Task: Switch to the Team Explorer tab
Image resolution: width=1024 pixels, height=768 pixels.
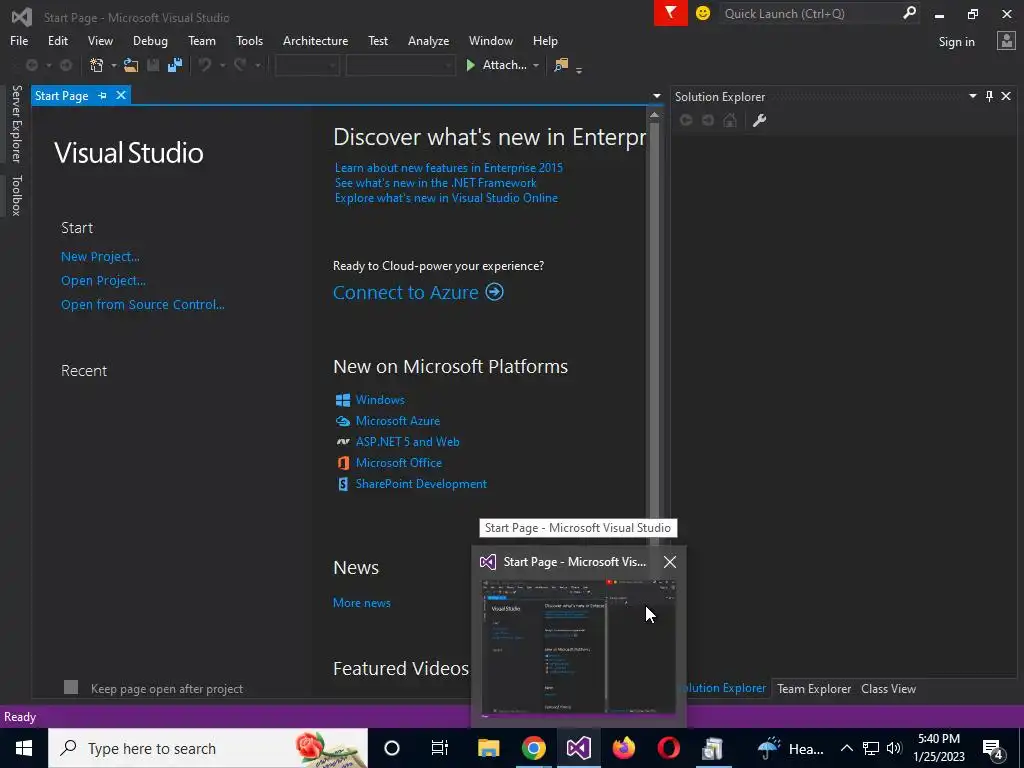Action: click(814, 688)
